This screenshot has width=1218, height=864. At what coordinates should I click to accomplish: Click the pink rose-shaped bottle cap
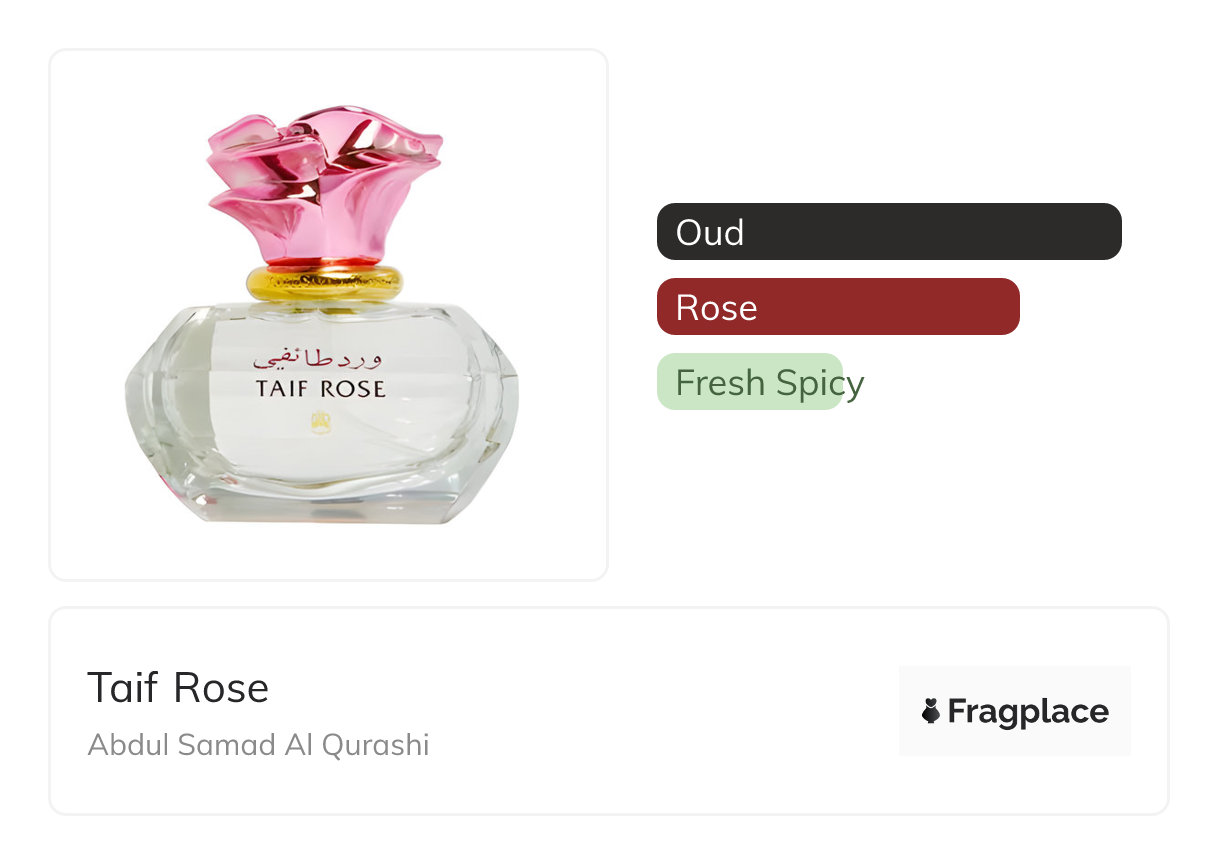pos(324,182)
